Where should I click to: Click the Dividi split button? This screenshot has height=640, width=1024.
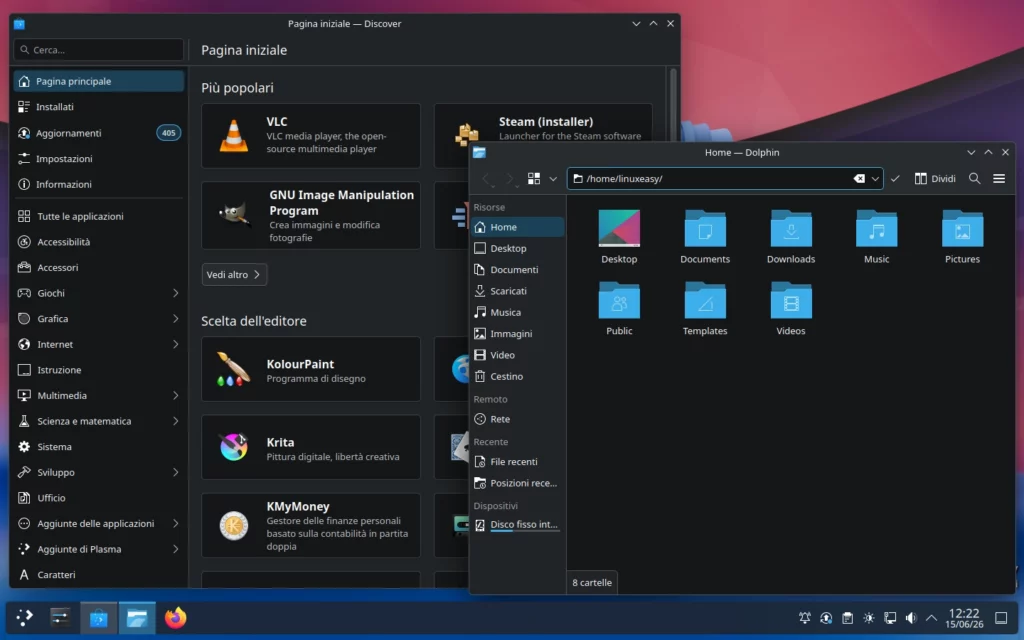[935, 178]
